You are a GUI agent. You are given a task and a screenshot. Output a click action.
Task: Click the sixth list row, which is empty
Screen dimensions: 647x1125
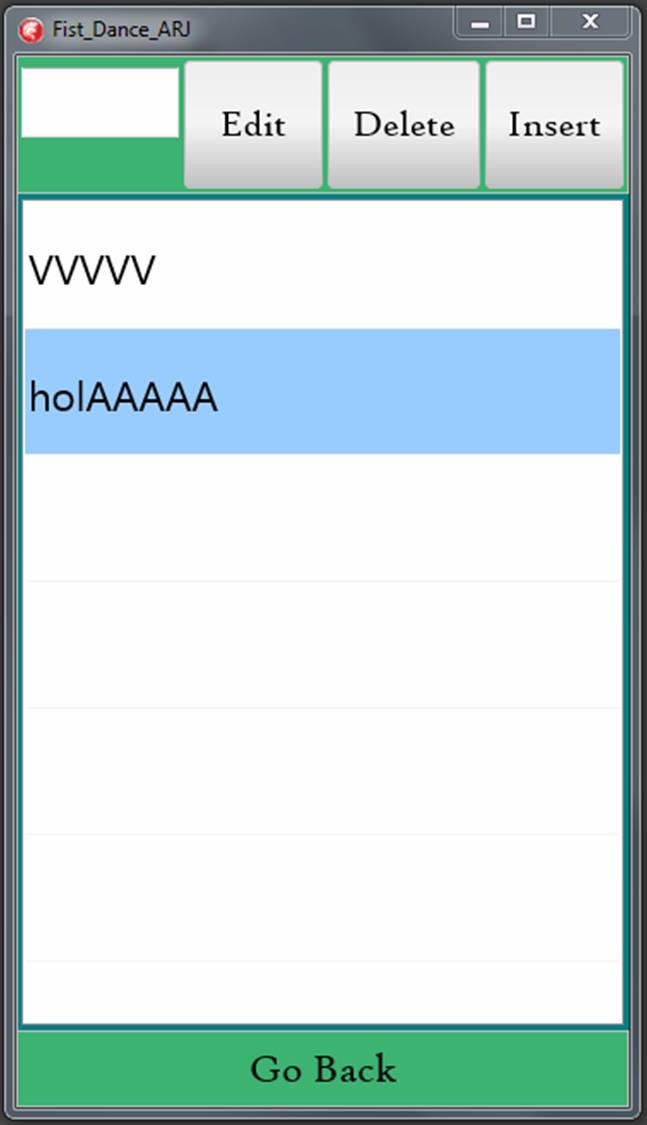(323, 897)
